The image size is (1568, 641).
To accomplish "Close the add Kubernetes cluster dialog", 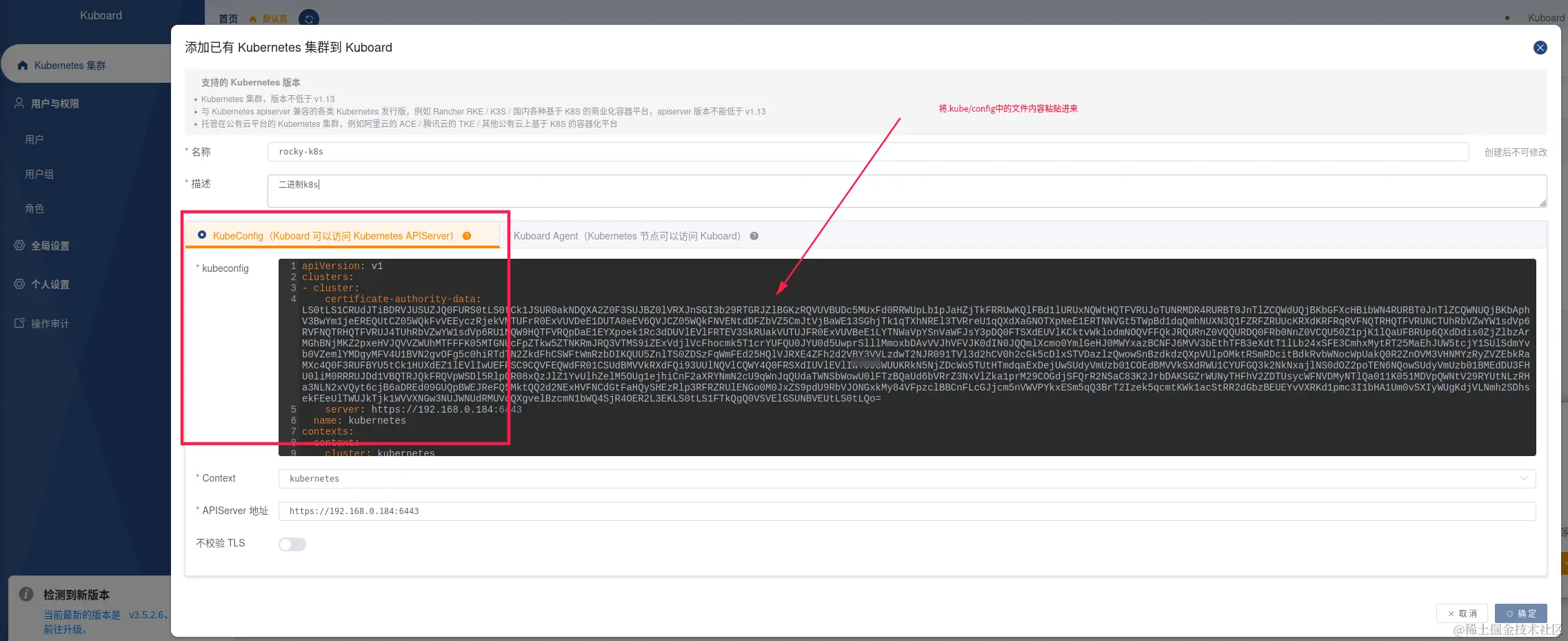I will [1540, 48].
